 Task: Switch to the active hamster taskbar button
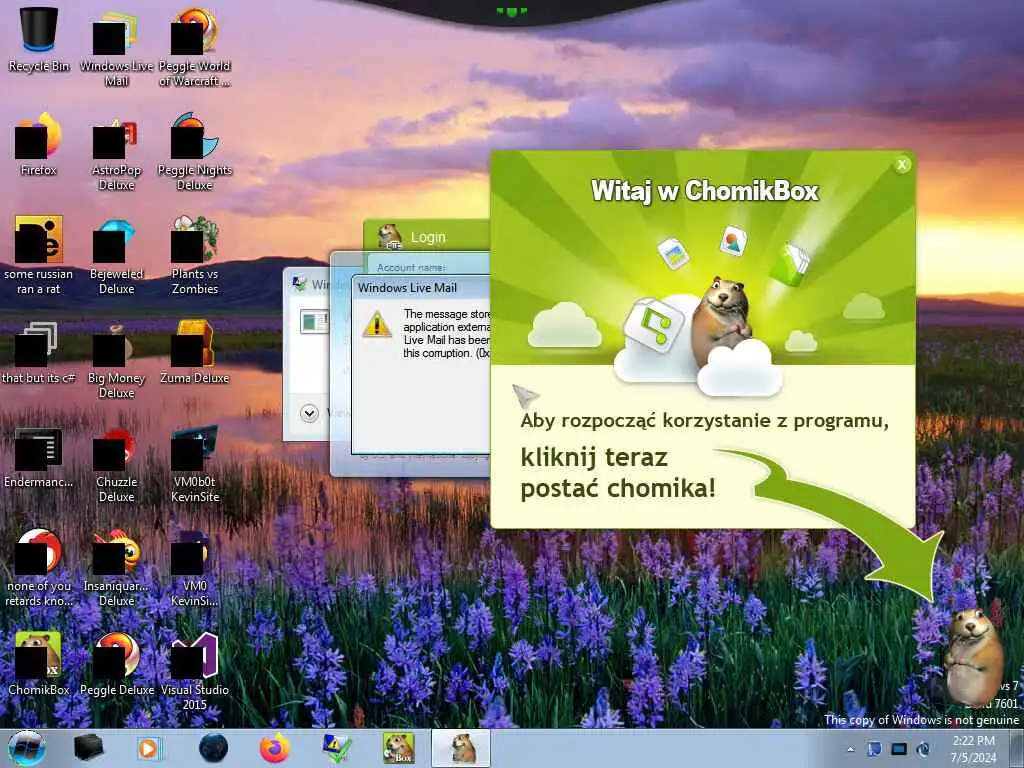coord(461,748)
